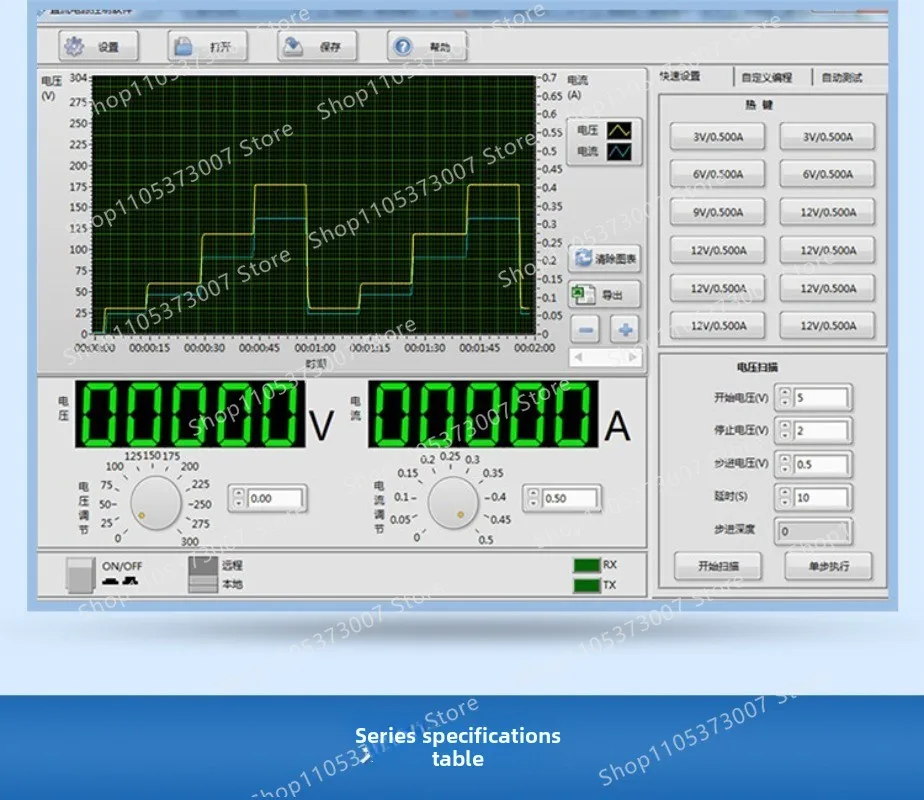
Task: Click the current value field showing 0.50
Action: (x=570, y=498)
